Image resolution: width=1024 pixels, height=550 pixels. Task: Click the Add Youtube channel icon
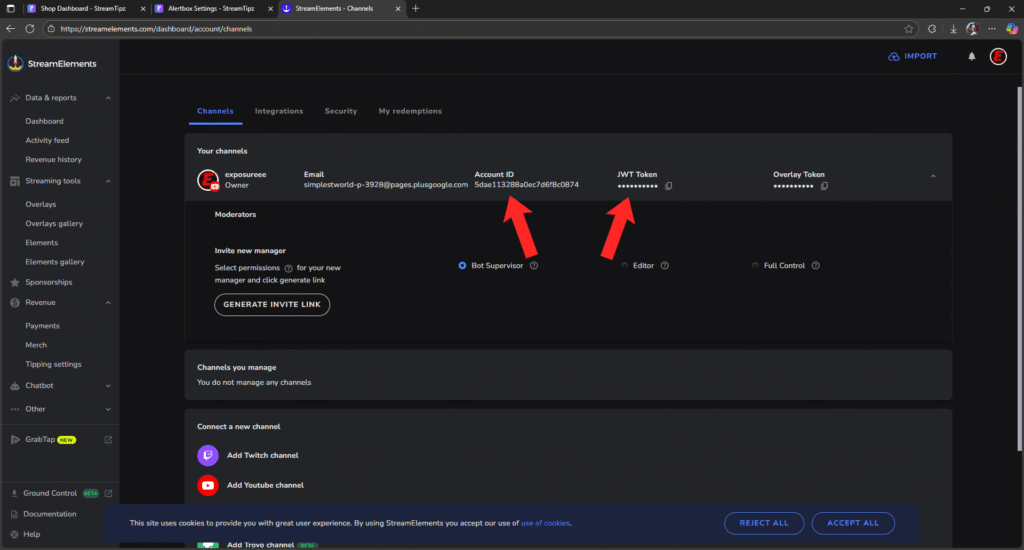208,485
